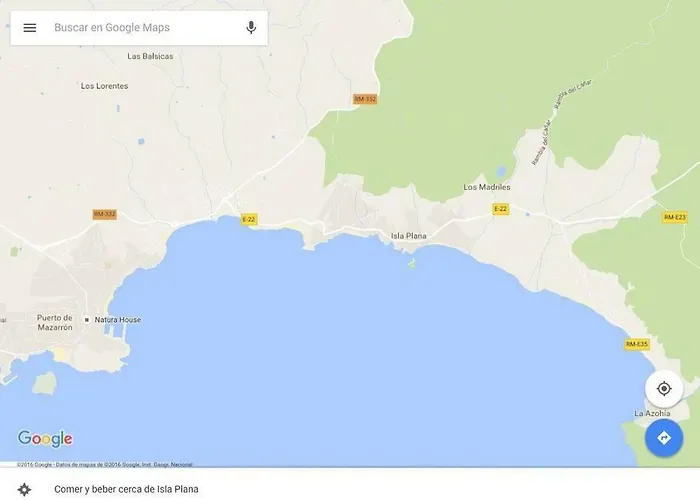Select the Isla Plana town label
This screenshot has width=700, height=500.
coord(408,236)
